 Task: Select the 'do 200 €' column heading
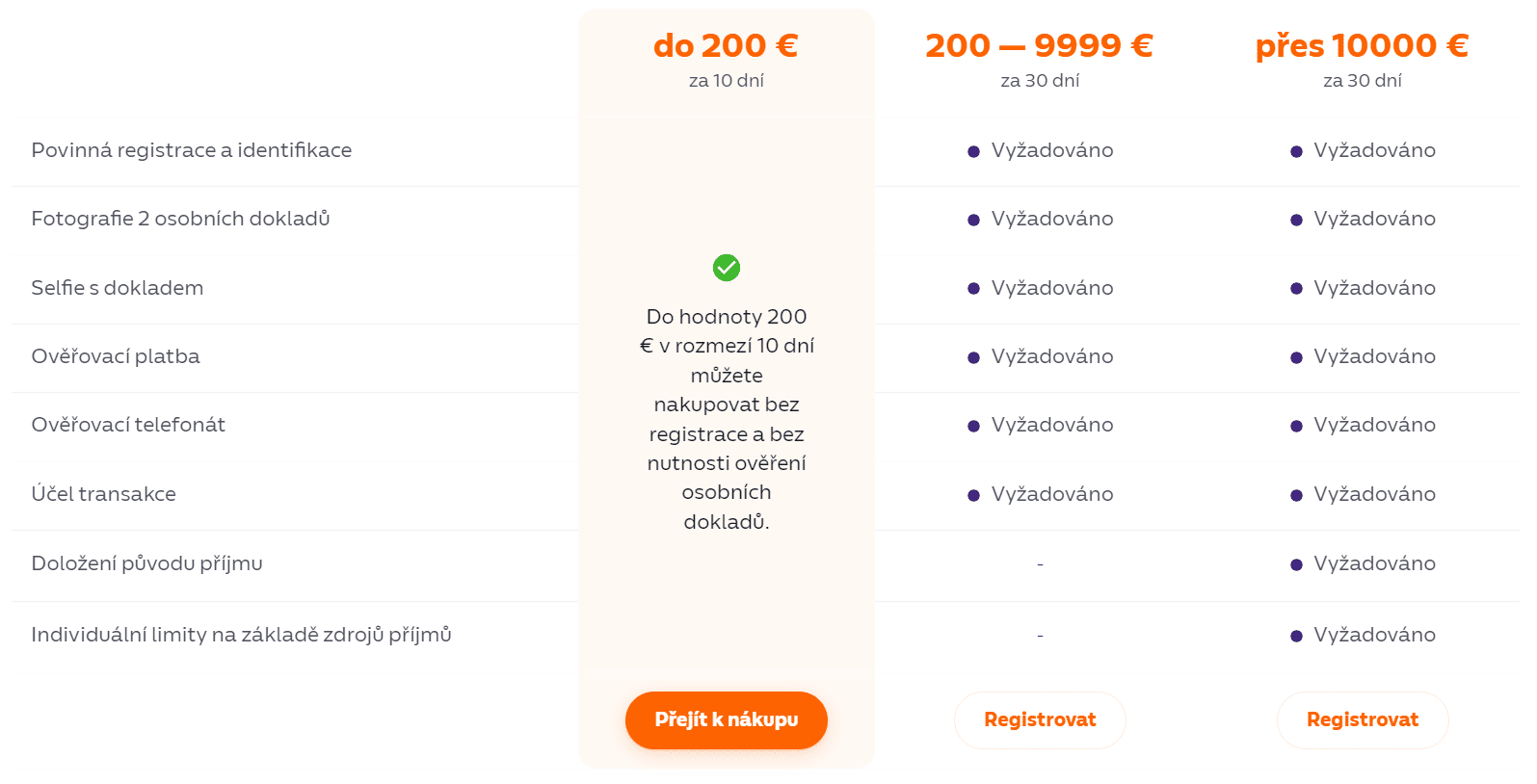726,45
